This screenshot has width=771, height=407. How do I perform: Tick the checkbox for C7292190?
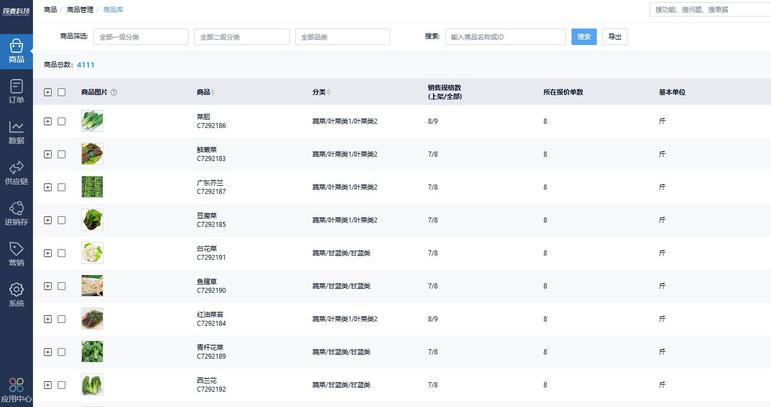click(x=61, y=286)
